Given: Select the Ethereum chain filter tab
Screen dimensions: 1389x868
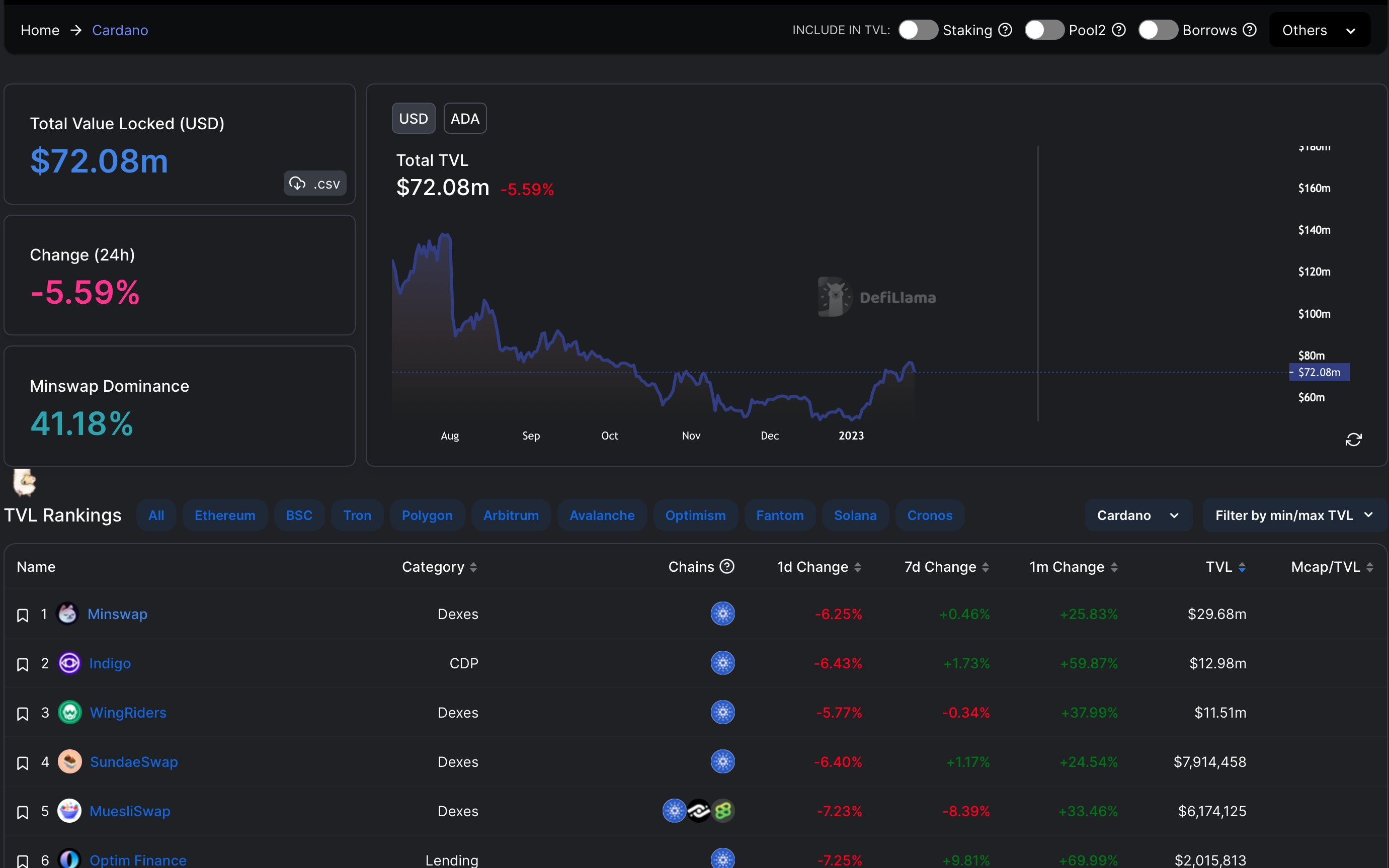Looking at the screenshot, I should click(x=224, y=515).
